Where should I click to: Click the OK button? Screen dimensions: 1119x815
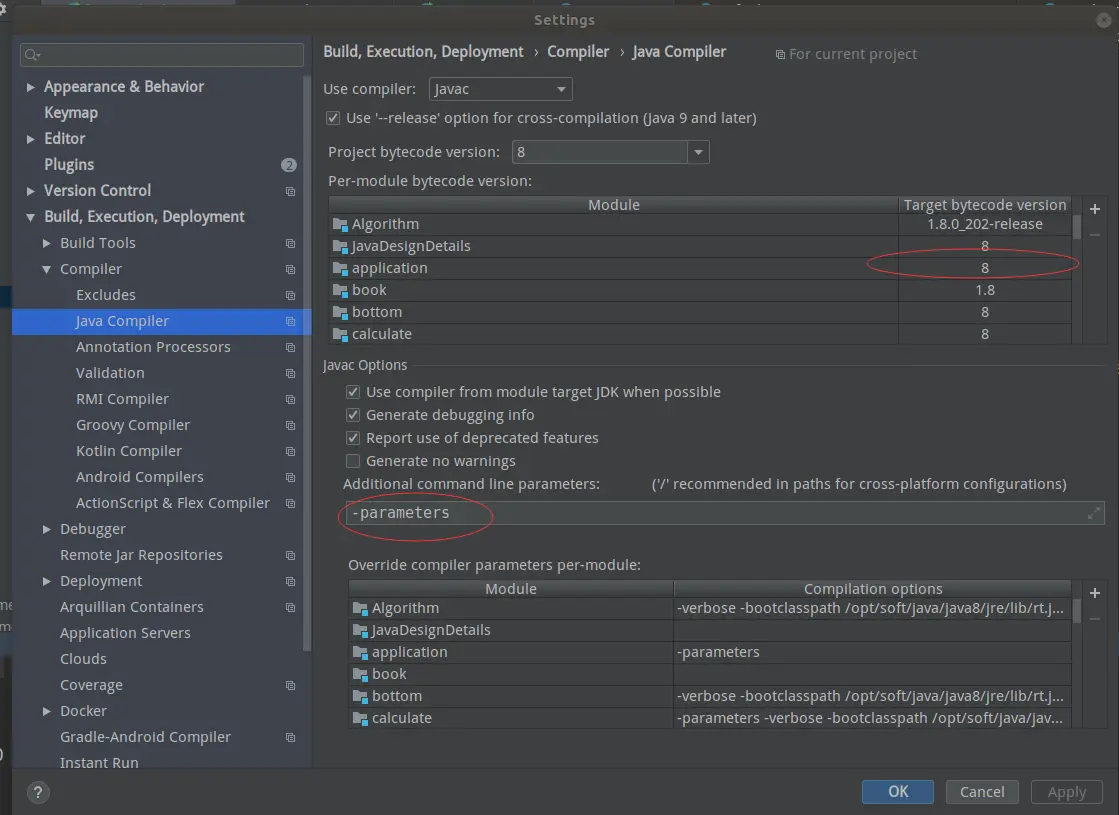(x=898, y=791)
